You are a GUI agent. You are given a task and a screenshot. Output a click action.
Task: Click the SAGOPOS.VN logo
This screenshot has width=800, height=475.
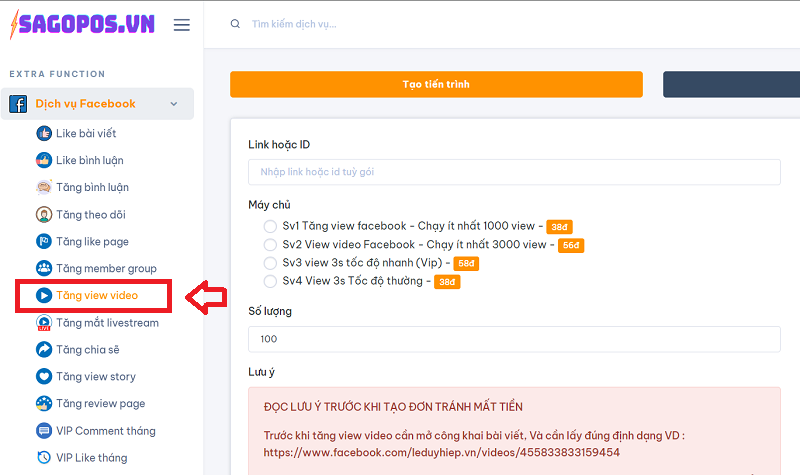[x=82, y=24]
